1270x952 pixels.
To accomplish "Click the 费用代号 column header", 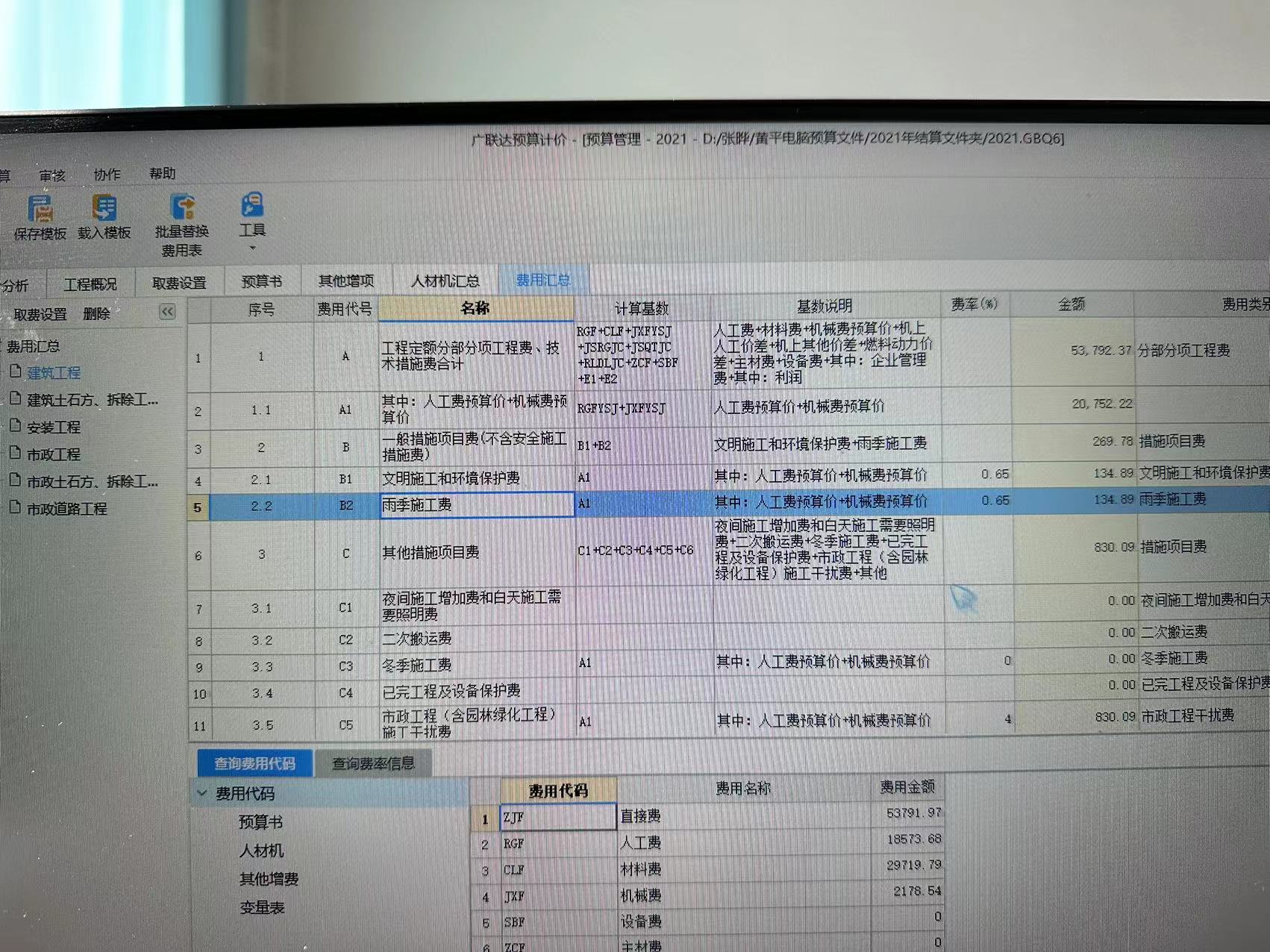I will (345, 309).
